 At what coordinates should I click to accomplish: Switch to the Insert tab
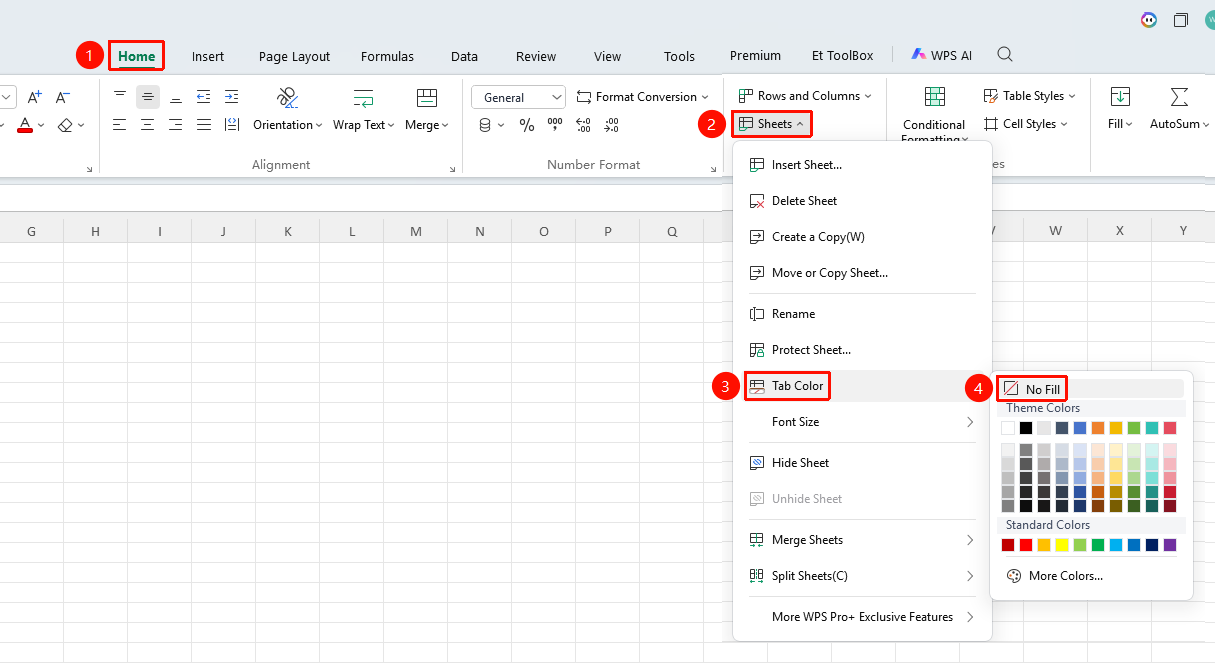coord(208,56)
